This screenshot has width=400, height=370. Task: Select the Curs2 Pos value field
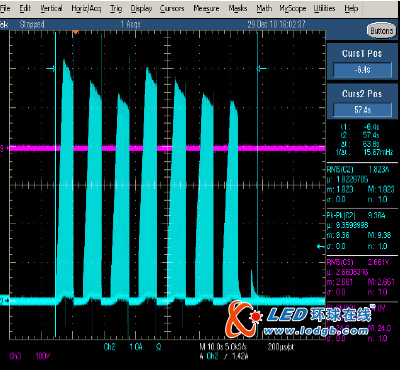pos(362,109)
